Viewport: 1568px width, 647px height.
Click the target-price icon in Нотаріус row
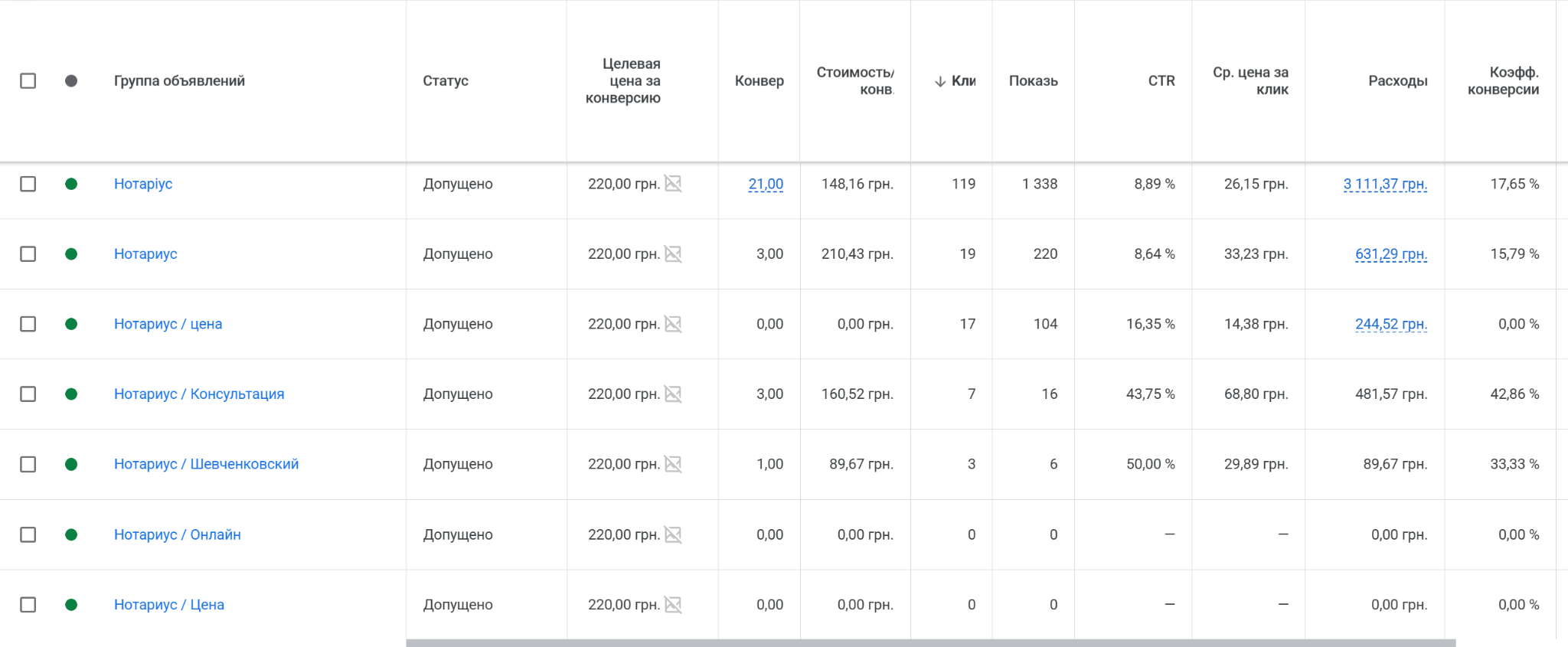click(x=673, y=184)
